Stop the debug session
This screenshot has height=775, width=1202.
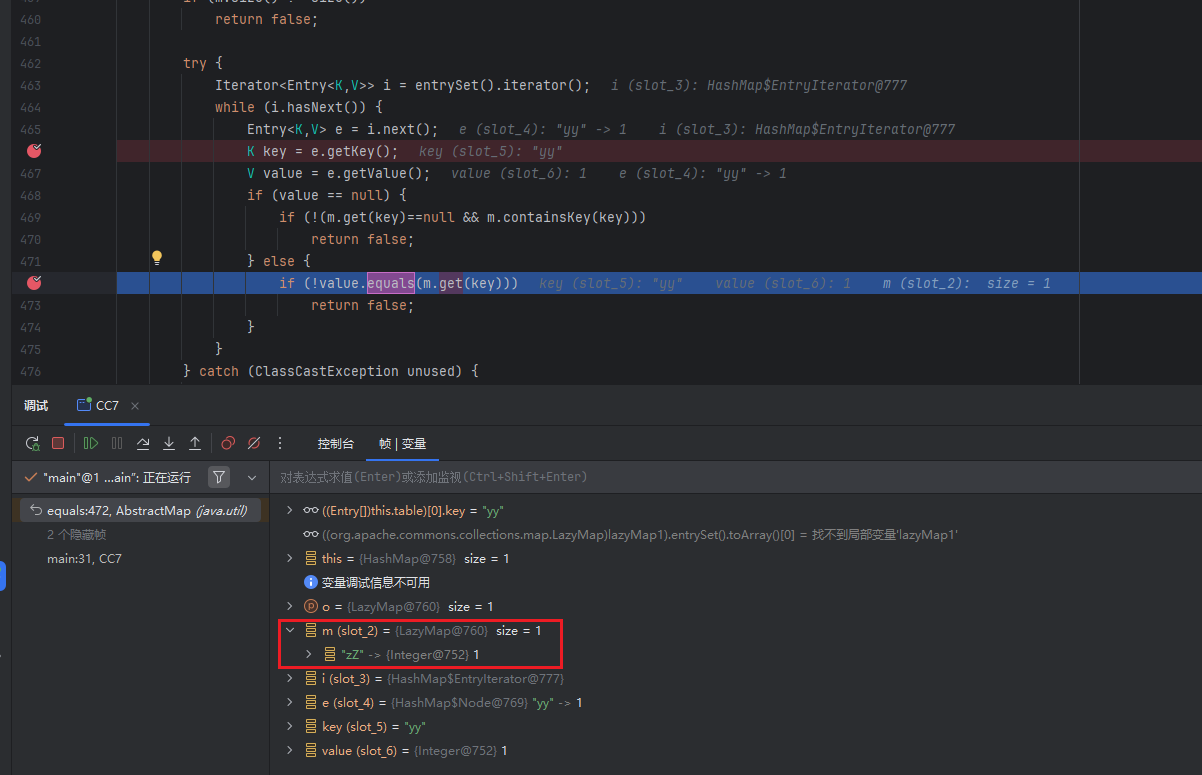[x=58, y=443]
